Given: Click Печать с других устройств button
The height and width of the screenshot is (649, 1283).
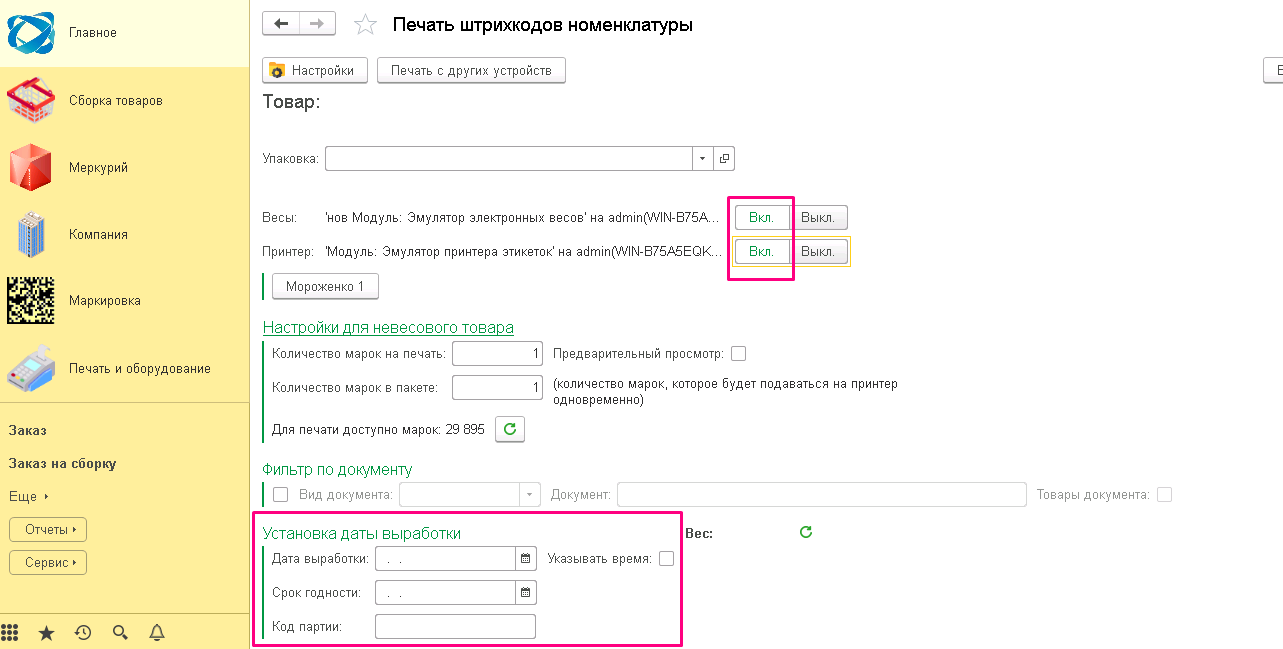Looking at the screenshot, I should click(471, 70).
